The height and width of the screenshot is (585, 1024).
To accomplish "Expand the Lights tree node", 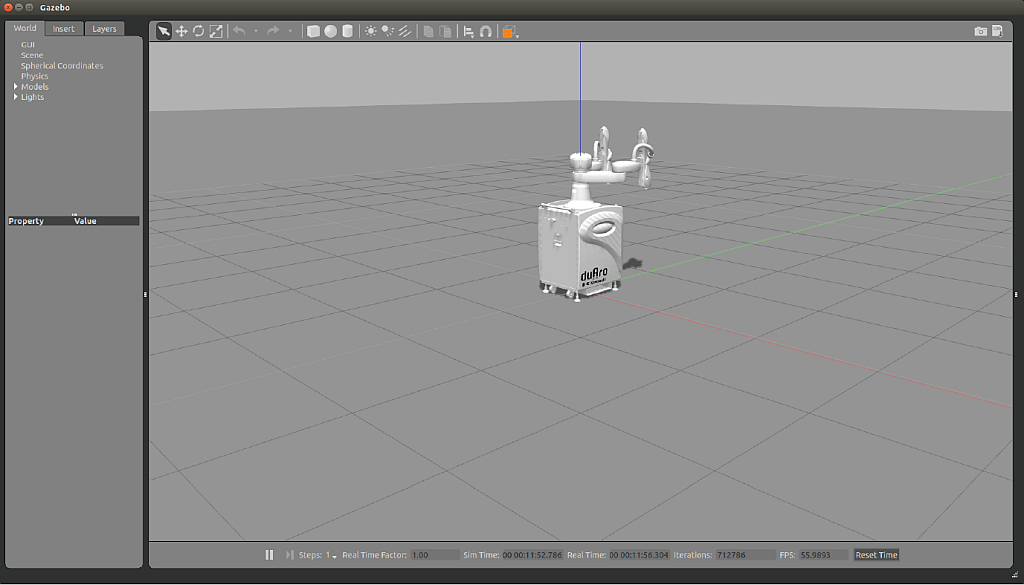I will point(15,97).
